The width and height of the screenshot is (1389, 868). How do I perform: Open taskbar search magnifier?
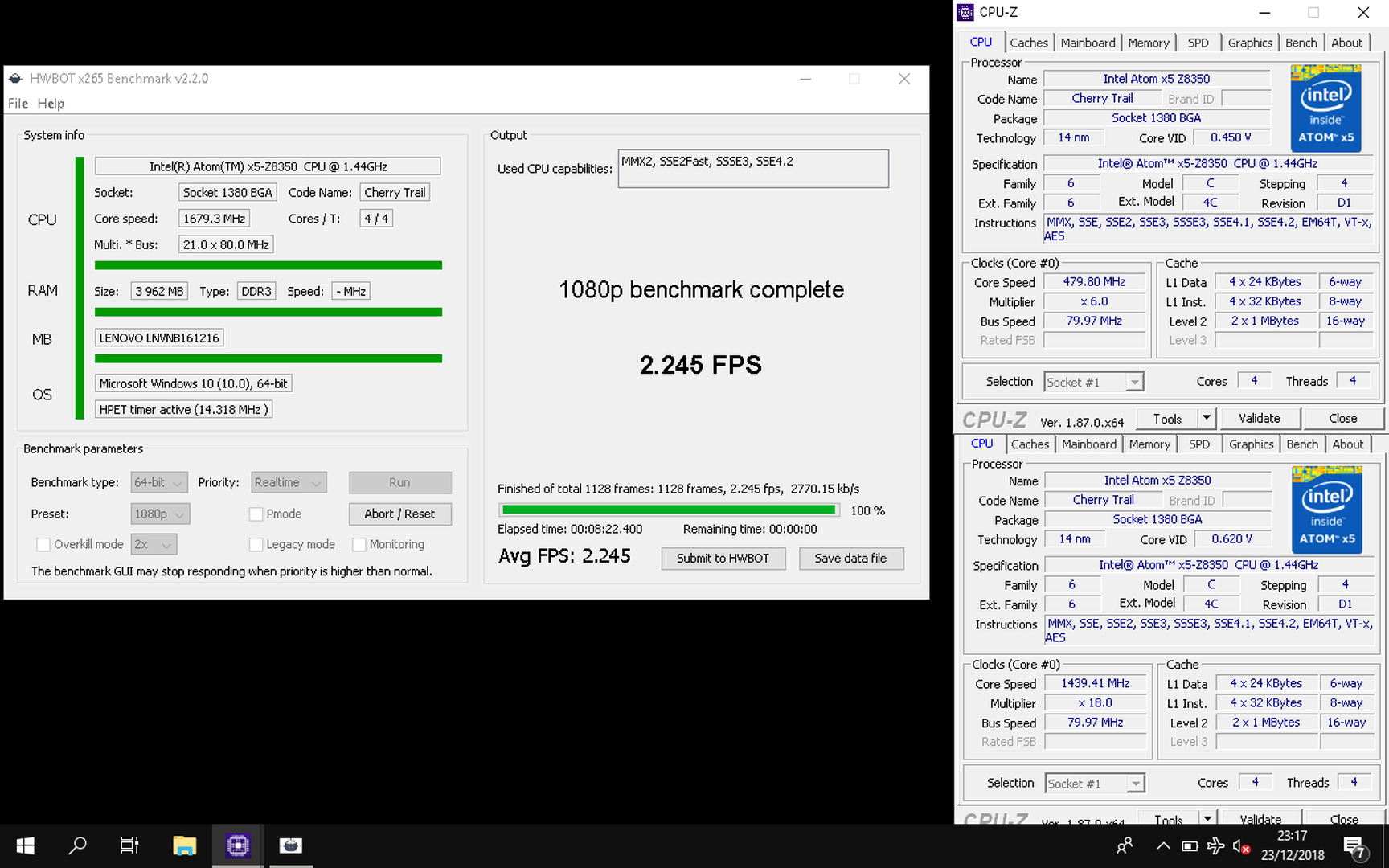tap(77, 845)
